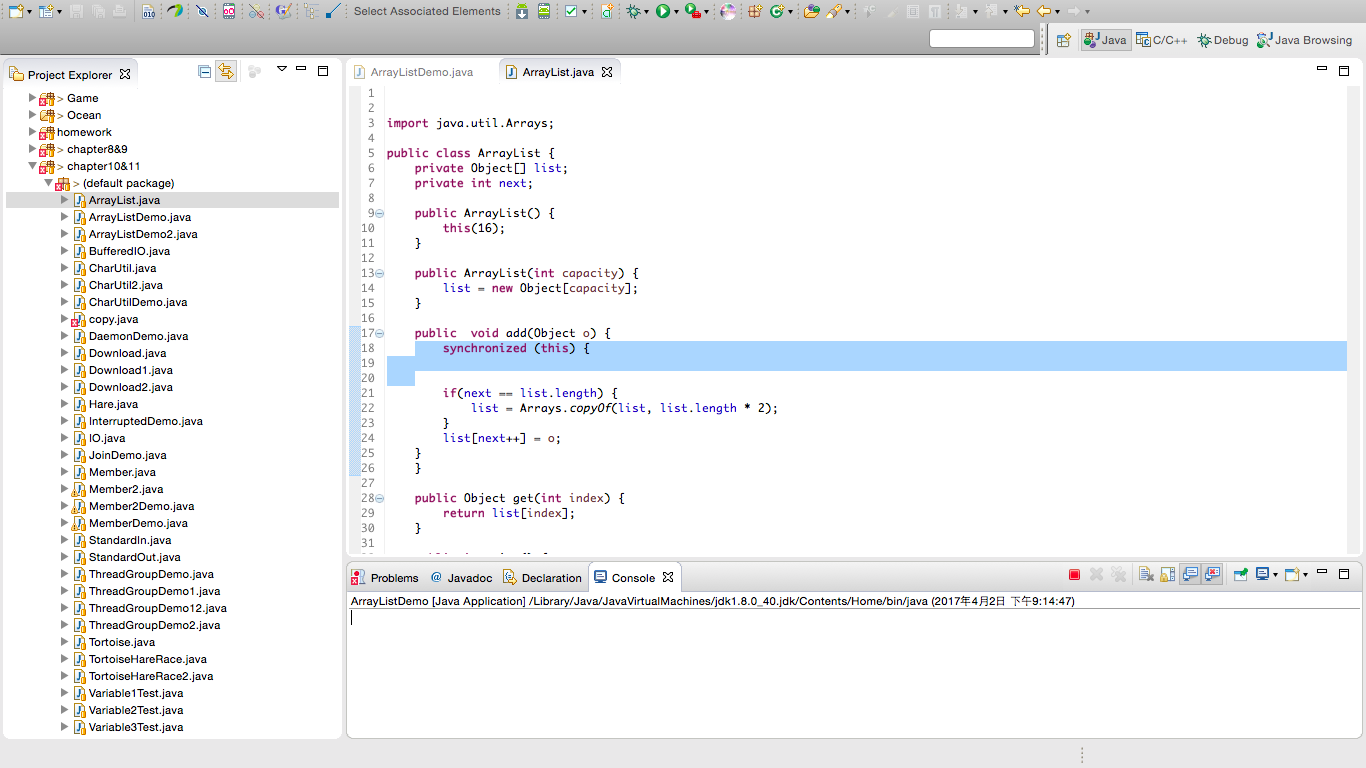Image resolution: width=1366 pixels, height=768 pixels.
Task: Expand the chapter8&9 project
Action: [x=32, y=149]
